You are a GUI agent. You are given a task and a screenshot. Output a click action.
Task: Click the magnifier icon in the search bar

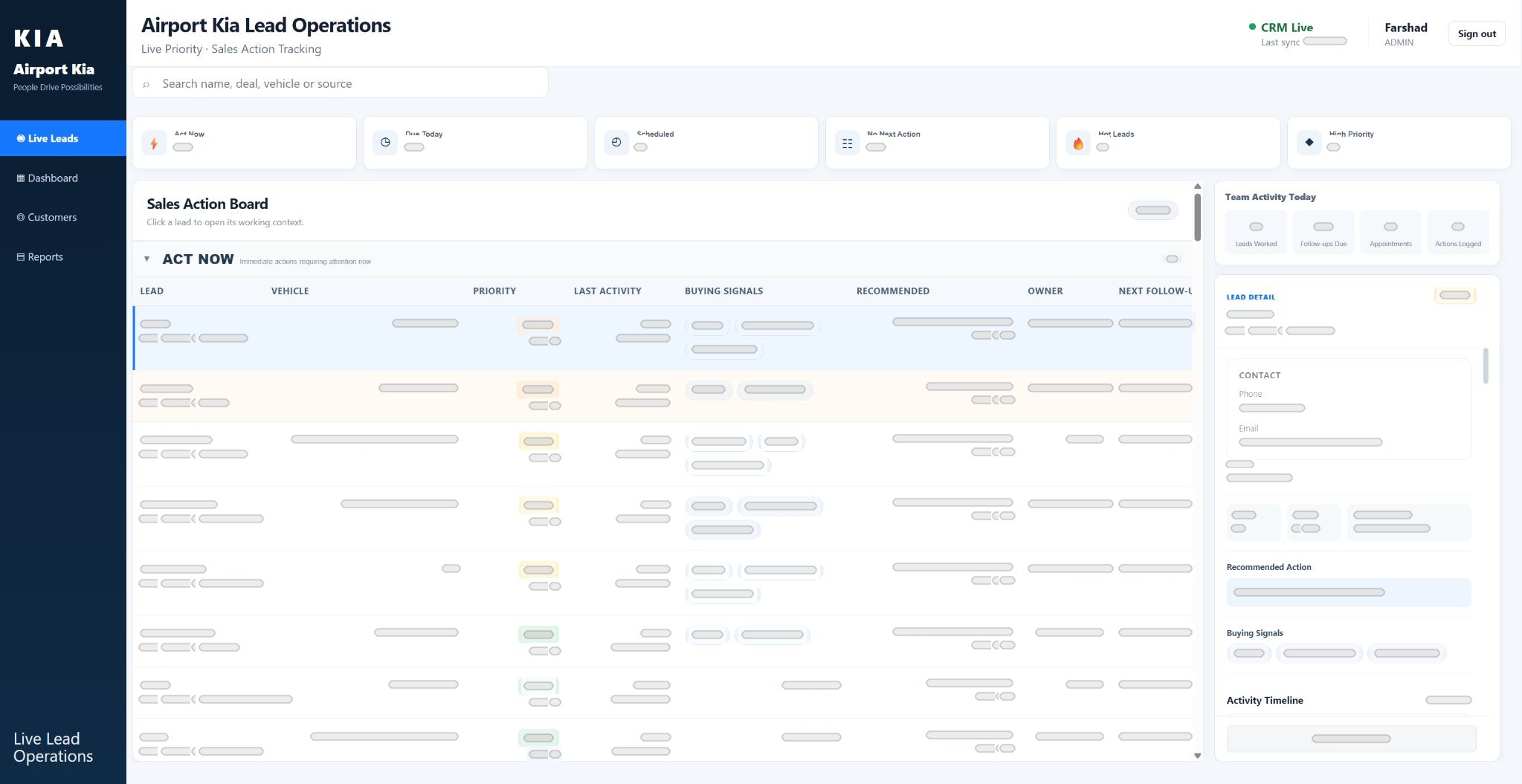(x=146, y=84)
